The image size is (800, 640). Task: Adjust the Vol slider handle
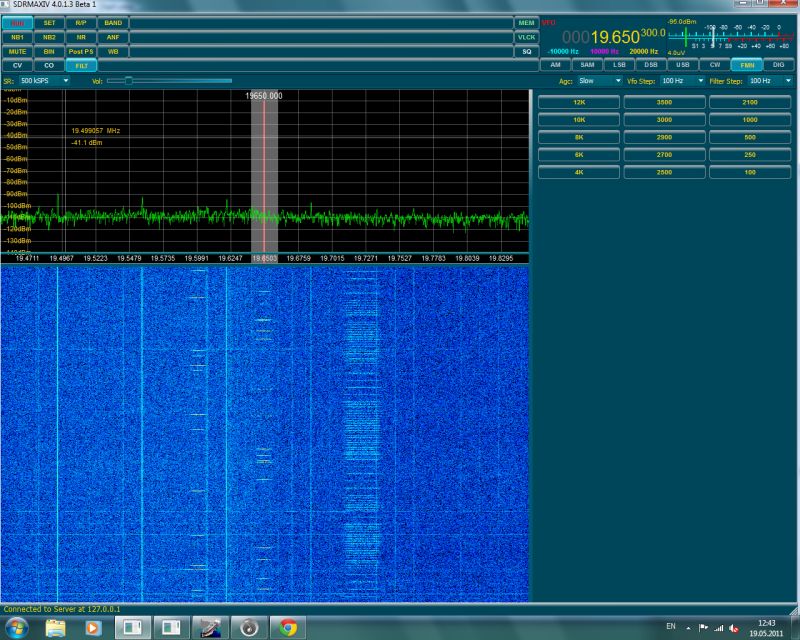point(129,81)
